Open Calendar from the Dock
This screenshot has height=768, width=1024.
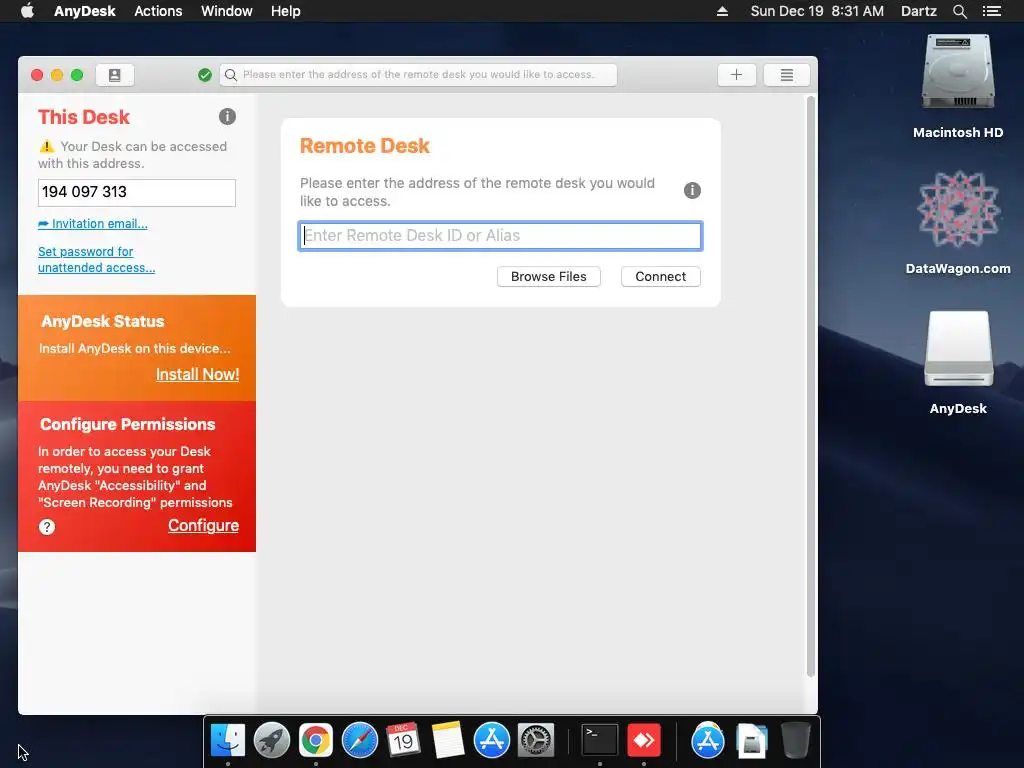click(x=403, y=741)
